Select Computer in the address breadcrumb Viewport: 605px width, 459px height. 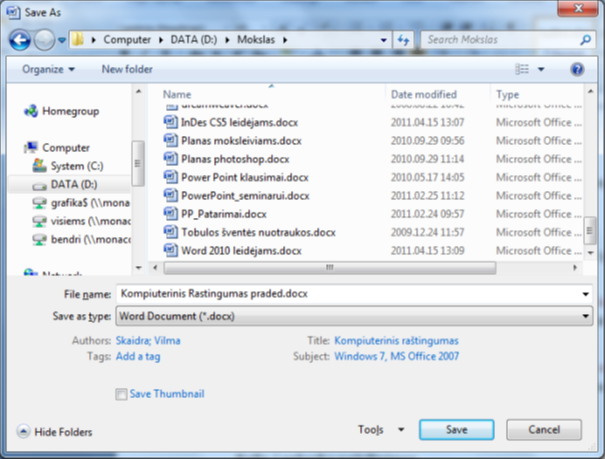(x=127, y=39)
